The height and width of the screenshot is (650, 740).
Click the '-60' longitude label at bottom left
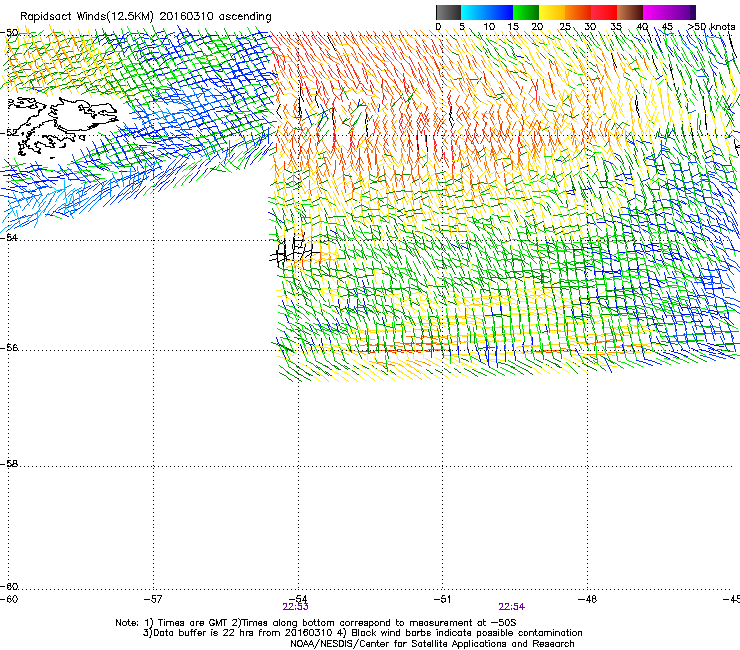[9, 599]
